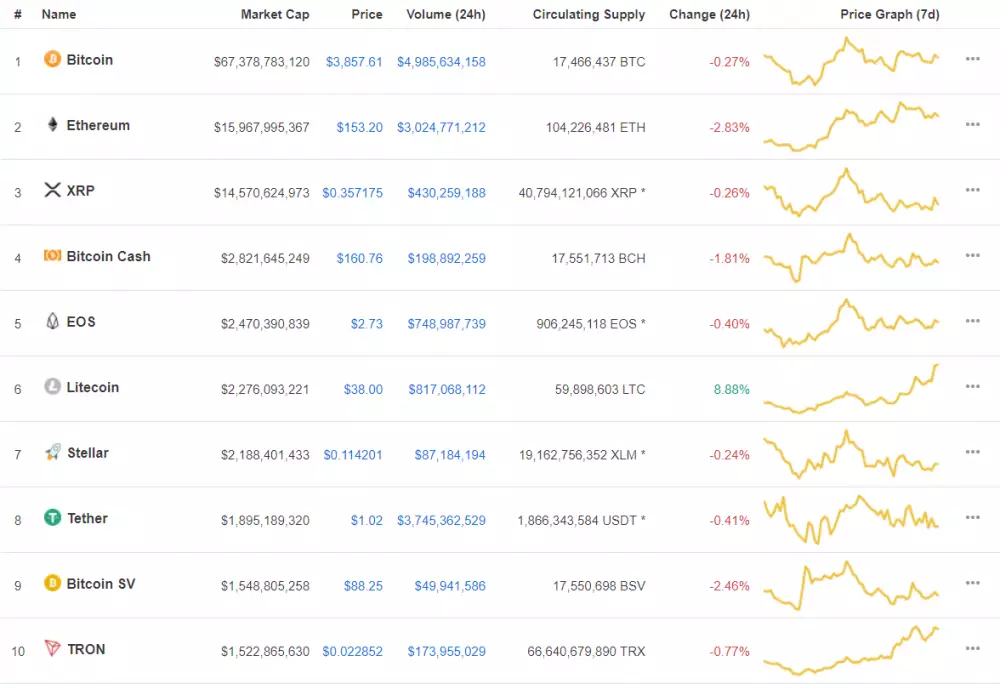1000x684 pixels.
Task: Click the Stellar rocket icon
Action: 51,452
